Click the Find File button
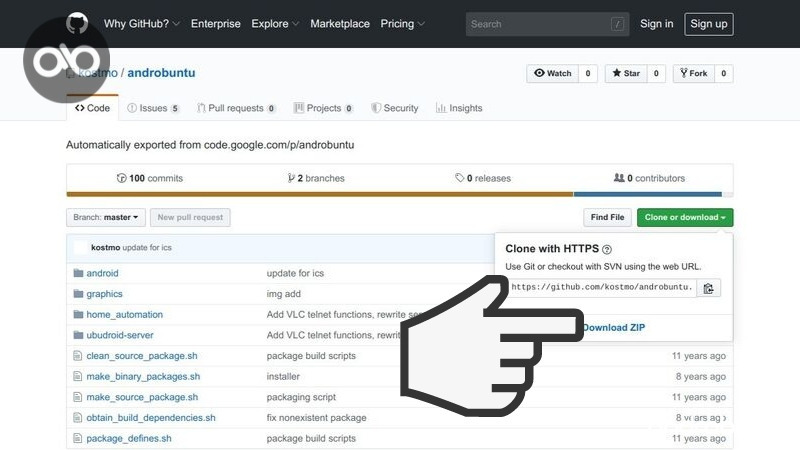Screen dimensions: 800x450 point(607,217)
